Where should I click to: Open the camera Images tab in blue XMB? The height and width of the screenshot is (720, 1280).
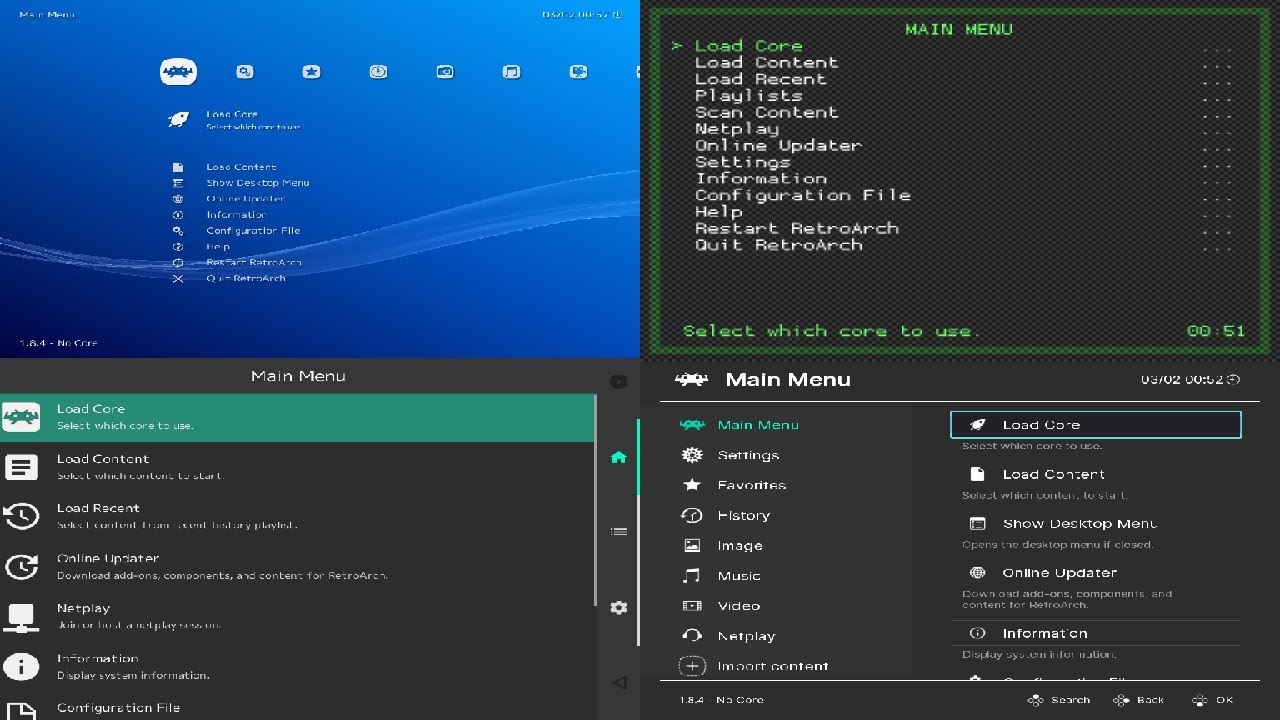[445, 72]
